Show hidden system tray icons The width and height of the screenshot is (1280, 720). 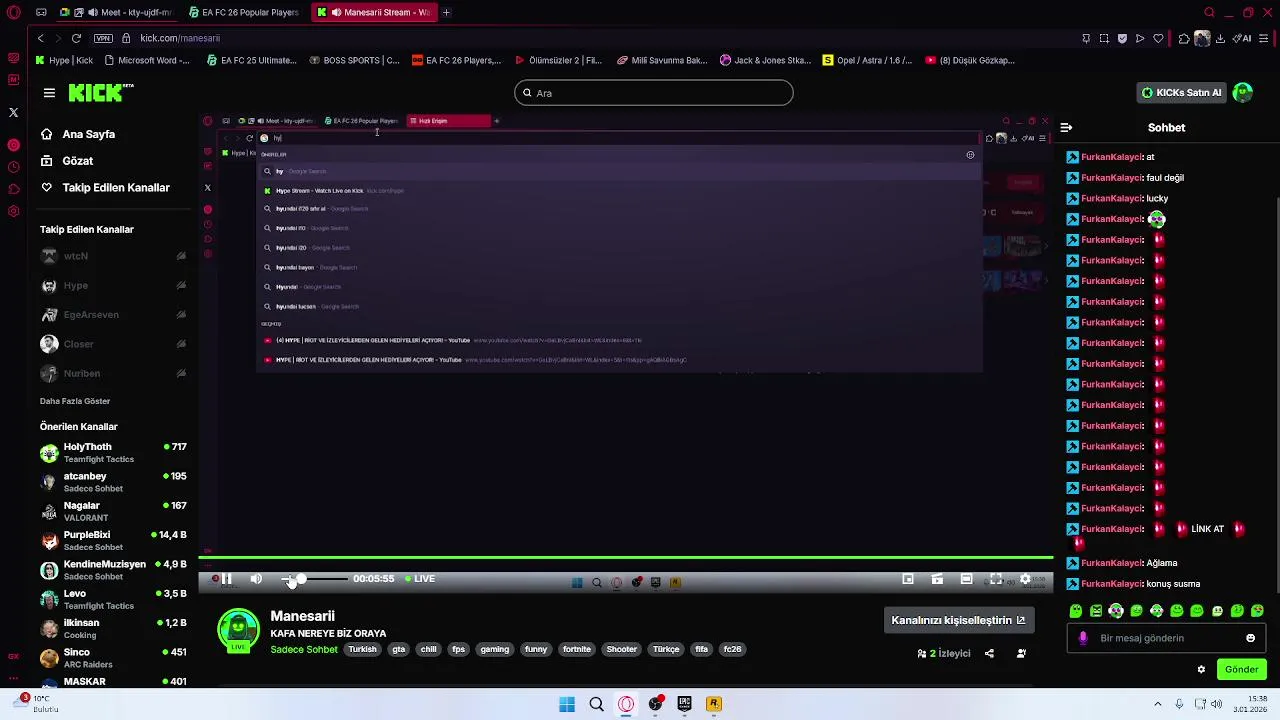tap(1157, 704)
